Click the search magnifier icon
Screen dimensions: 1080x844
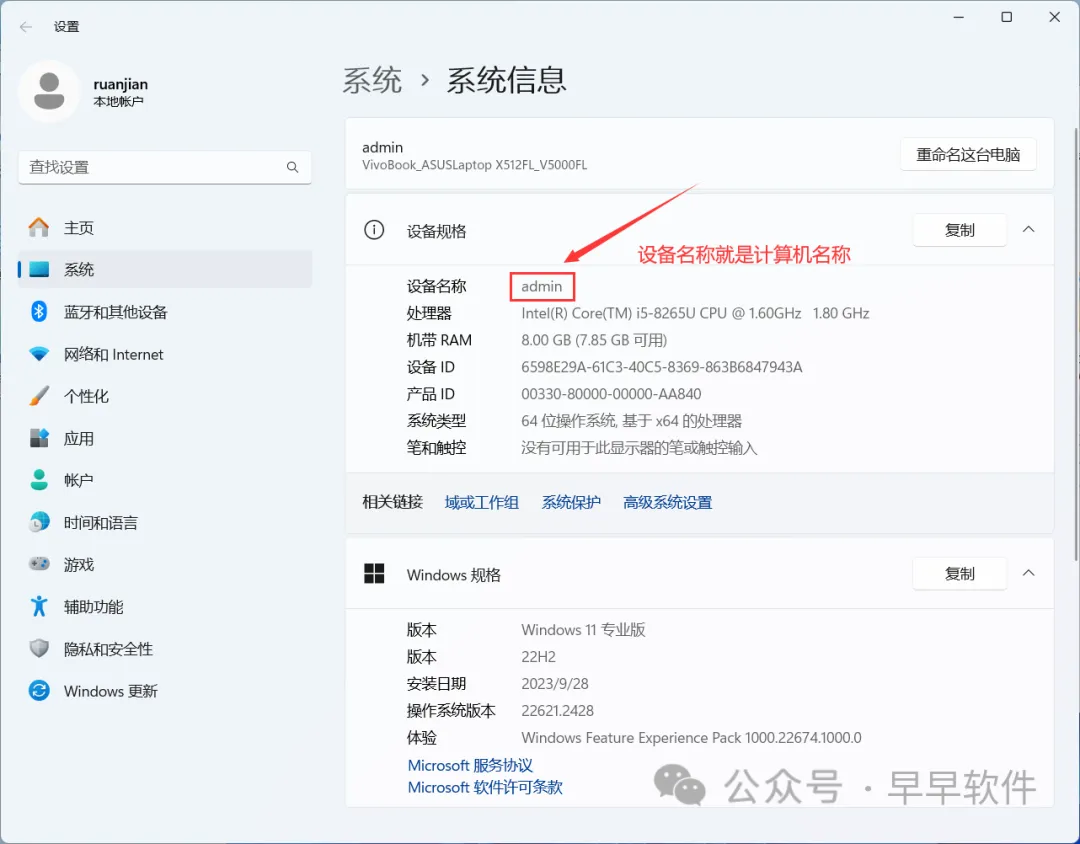pos(293,167)
